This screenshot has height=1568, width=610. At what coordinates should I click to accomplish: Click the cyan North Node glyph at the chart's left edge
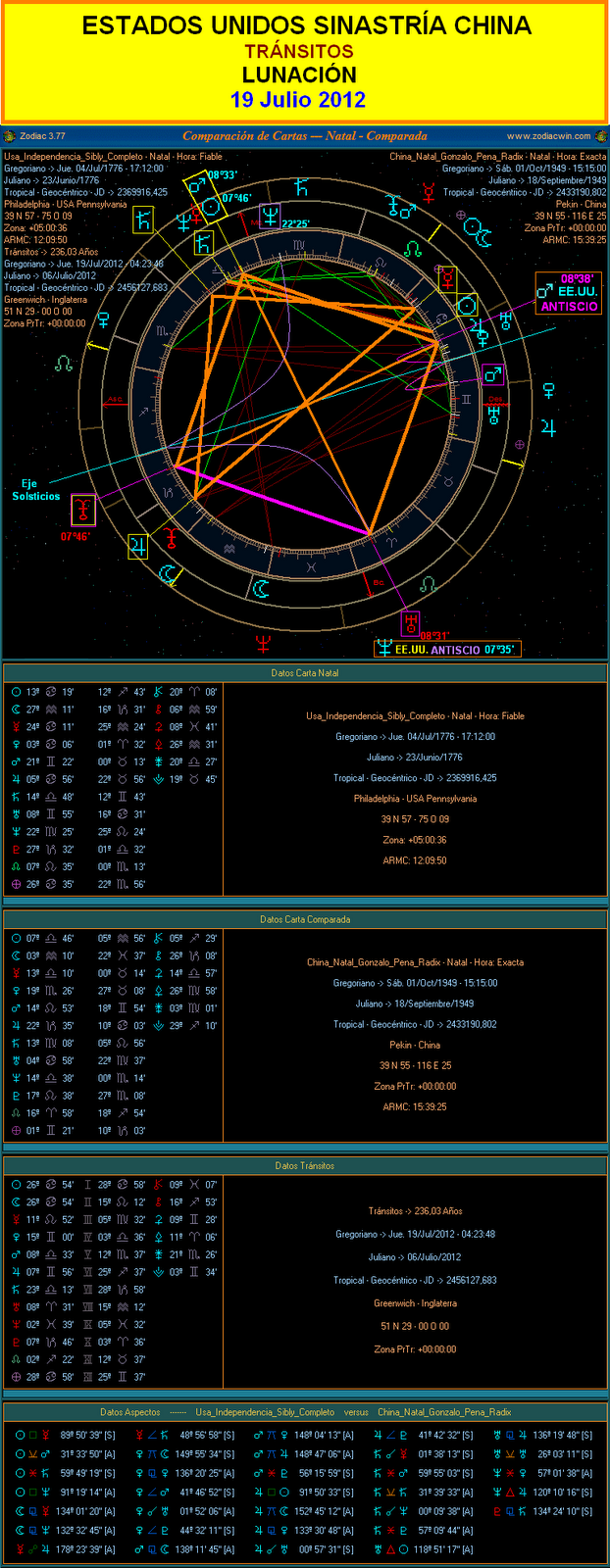(64, 363)
